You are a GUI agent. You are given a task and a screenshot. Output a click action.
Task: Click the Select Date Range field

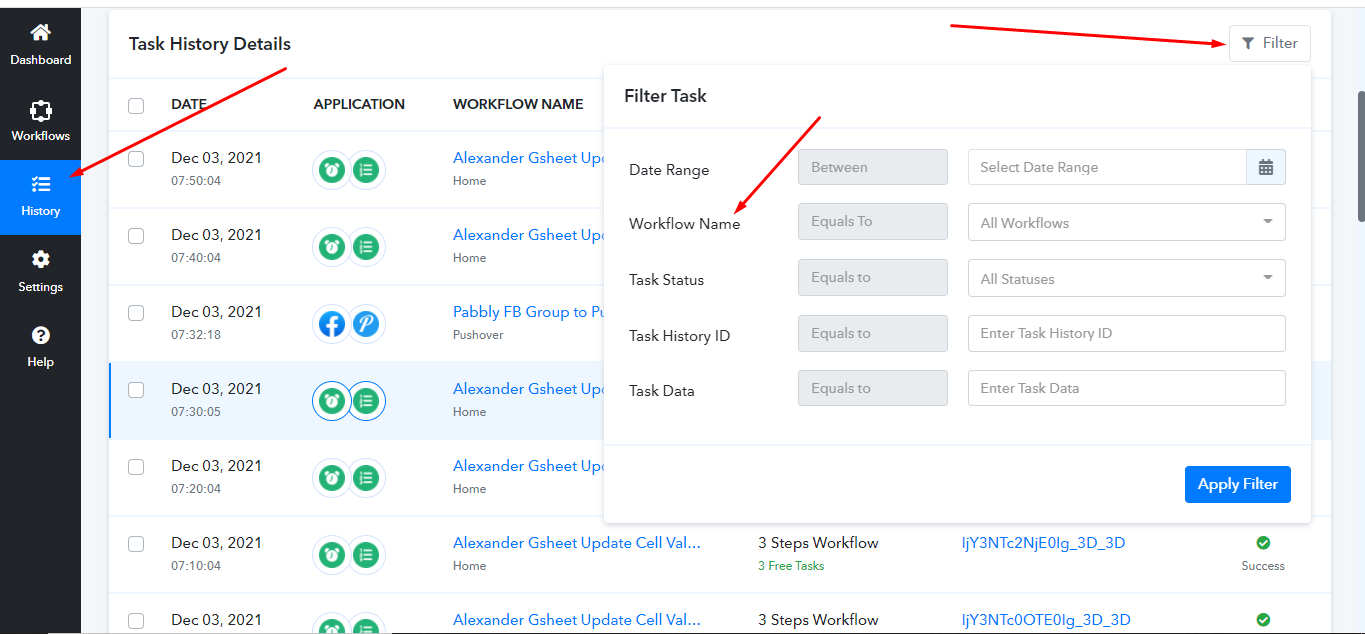click(x=1107, y=167)
